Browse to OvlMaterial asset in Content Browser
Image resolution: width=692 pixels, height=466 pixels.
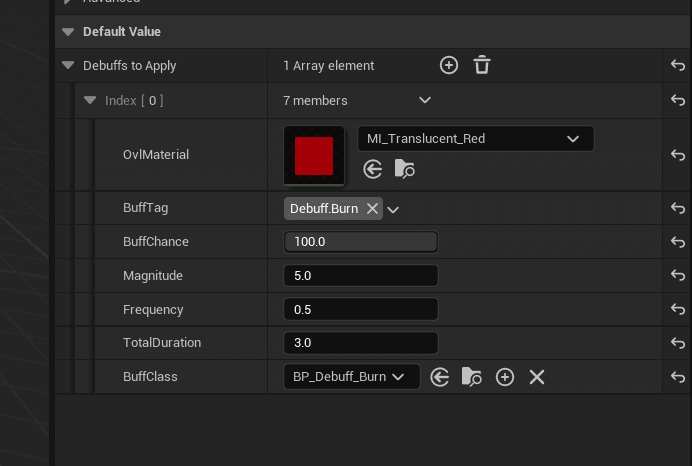click(x=405, y=169)
